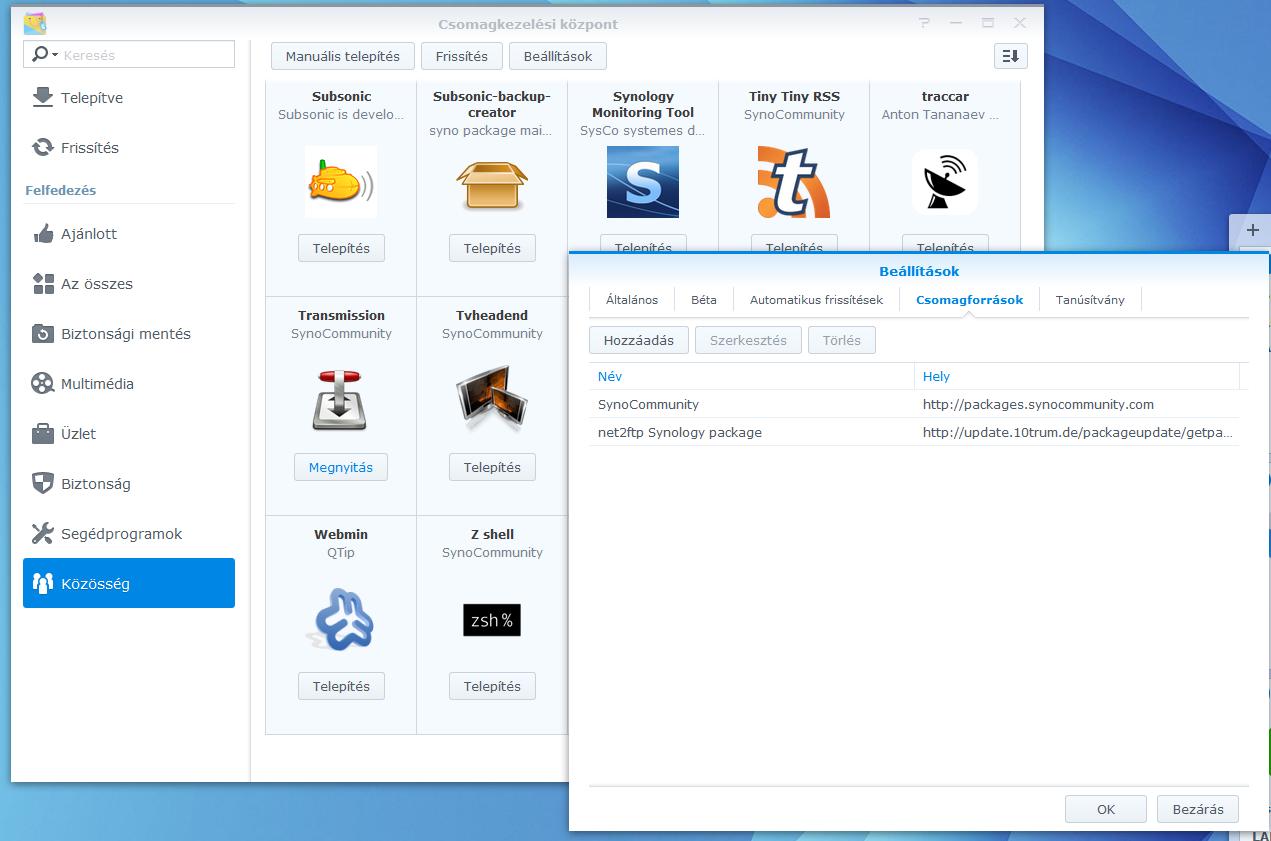Install Subsonic with Telepítés button
The width and height of the screenshot is (1271, 841).
(x=341, y=248)
